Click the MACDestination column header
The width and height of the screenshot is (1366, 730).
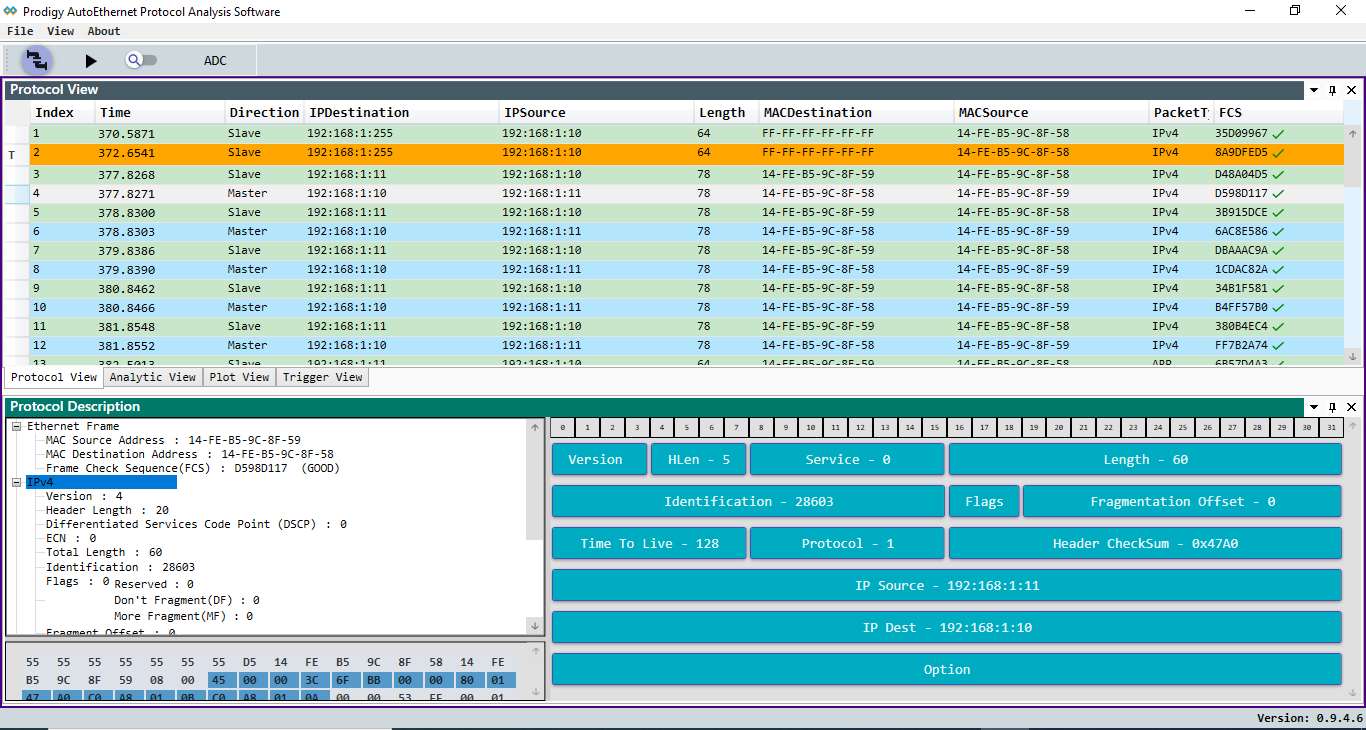855,112
